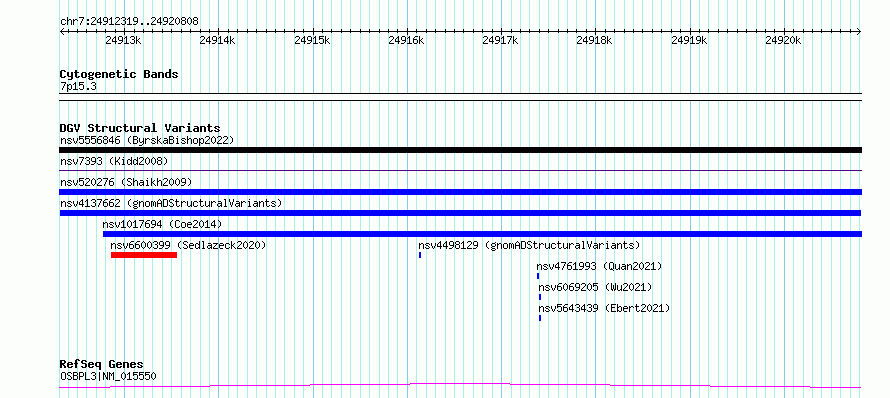Select the blue nsv4137662 variant bar

tap(460, 213)
